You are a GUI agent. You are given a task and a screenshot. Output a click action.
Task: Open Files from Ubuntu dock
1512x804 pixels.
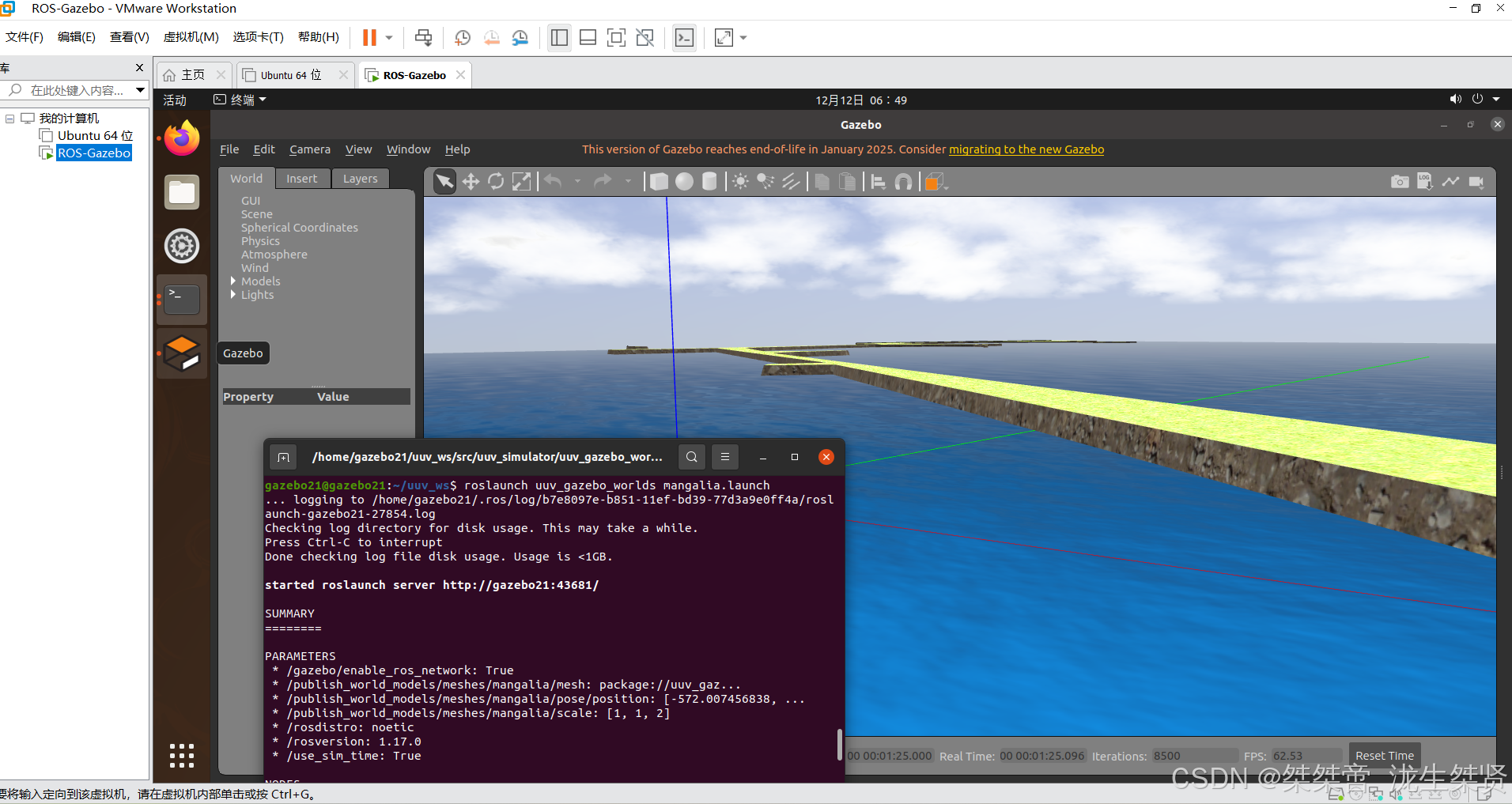[x=182, y=192]
